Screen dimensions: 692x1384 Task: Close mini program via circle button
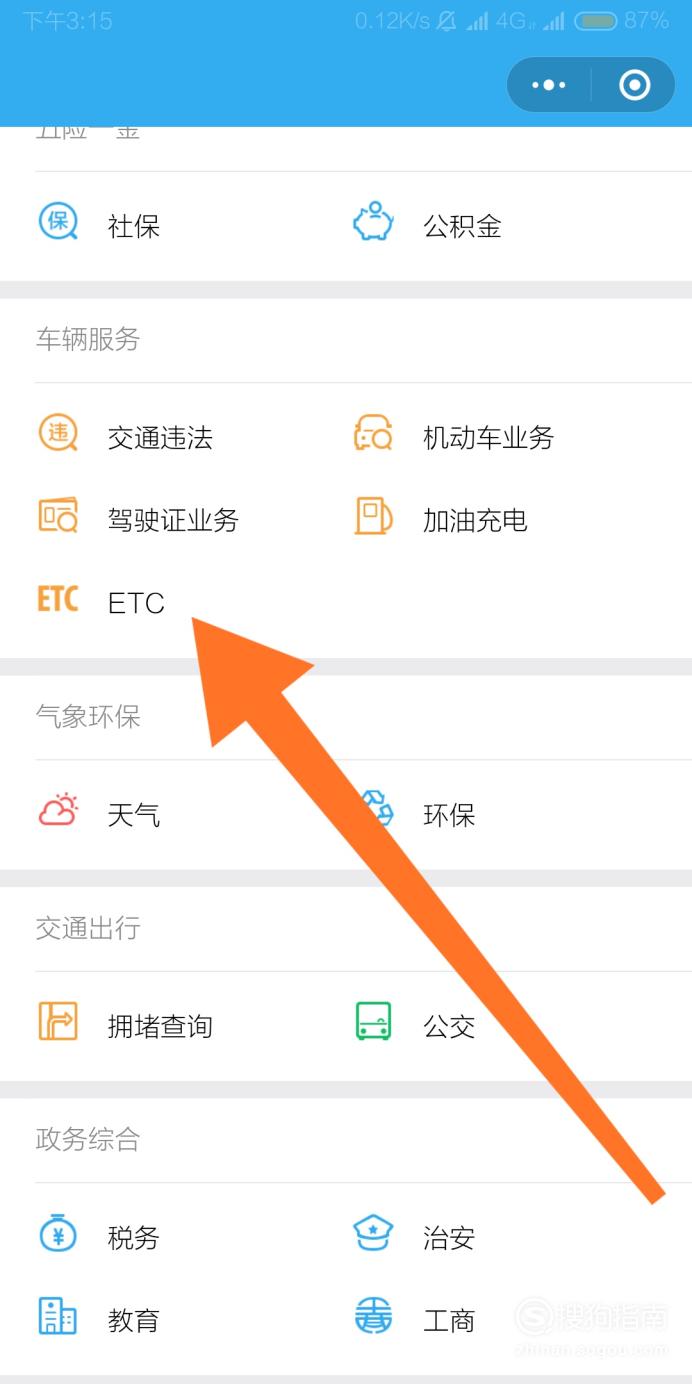pyautogui.click(x=634, y=85)
